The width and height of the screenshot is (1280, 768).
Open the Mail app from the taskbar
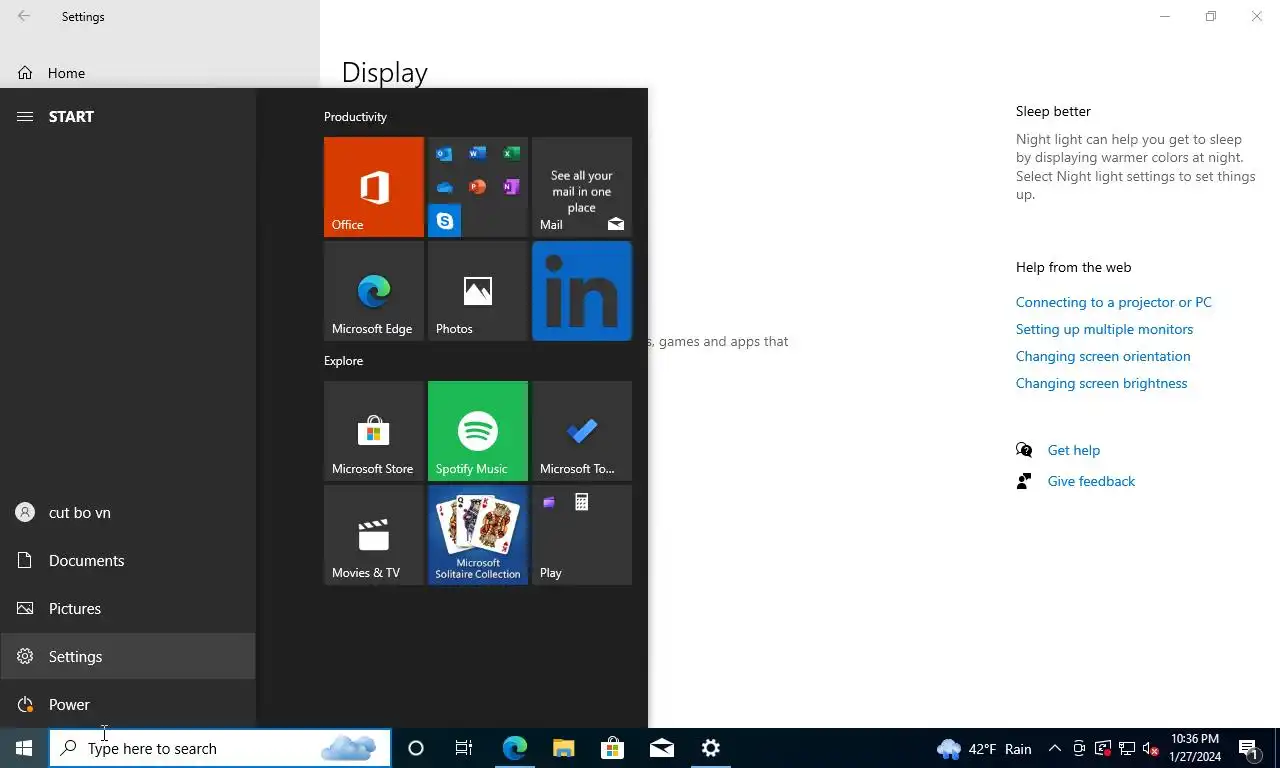point(661,748)
